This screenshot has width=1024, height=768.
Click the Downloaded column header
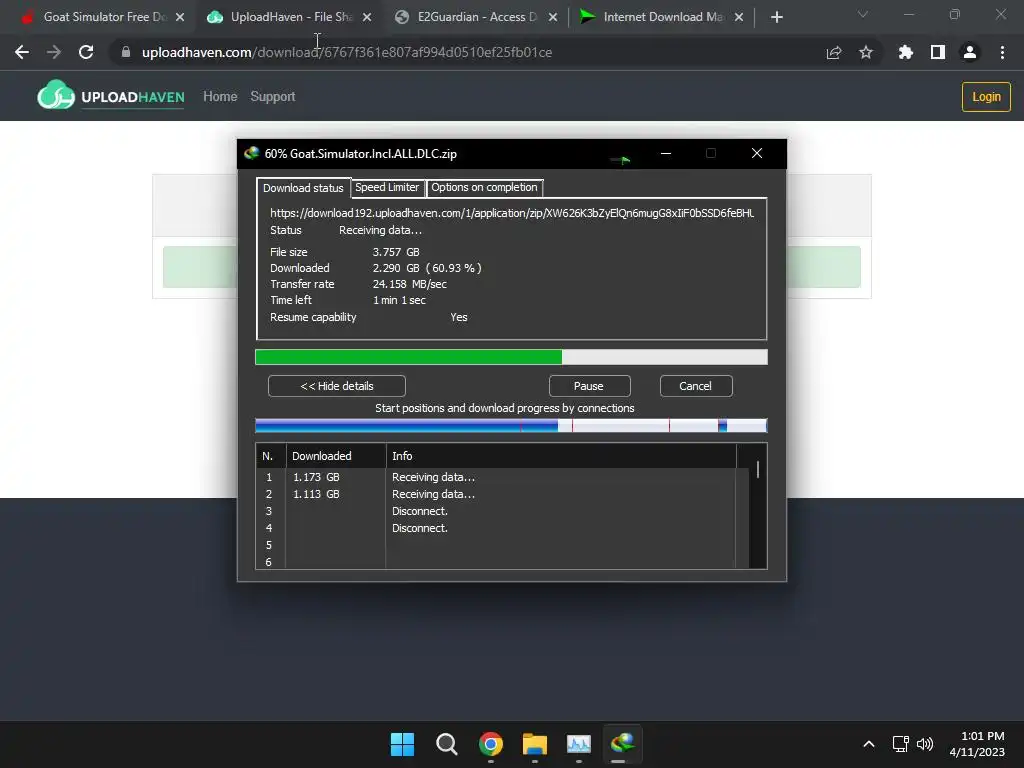tap(336, 456)
